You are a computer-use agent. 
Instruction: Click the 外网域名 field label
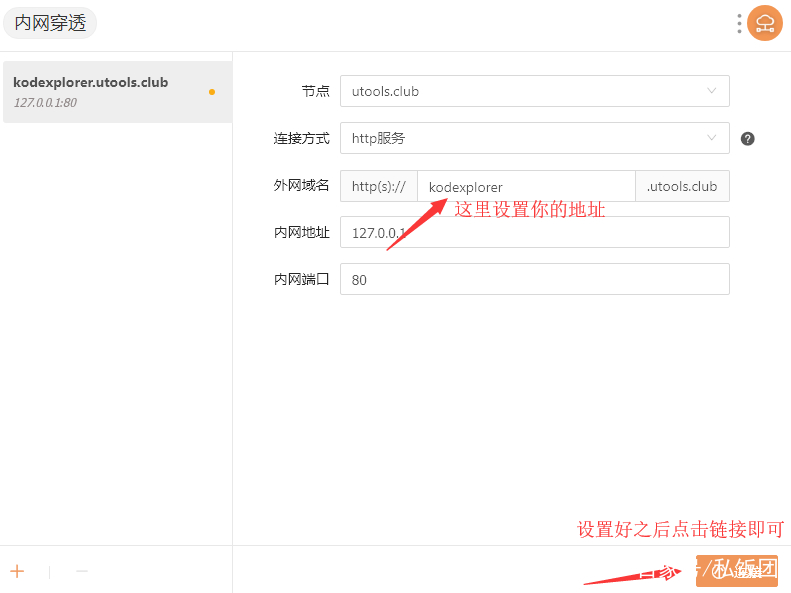(x=301, y=186)
